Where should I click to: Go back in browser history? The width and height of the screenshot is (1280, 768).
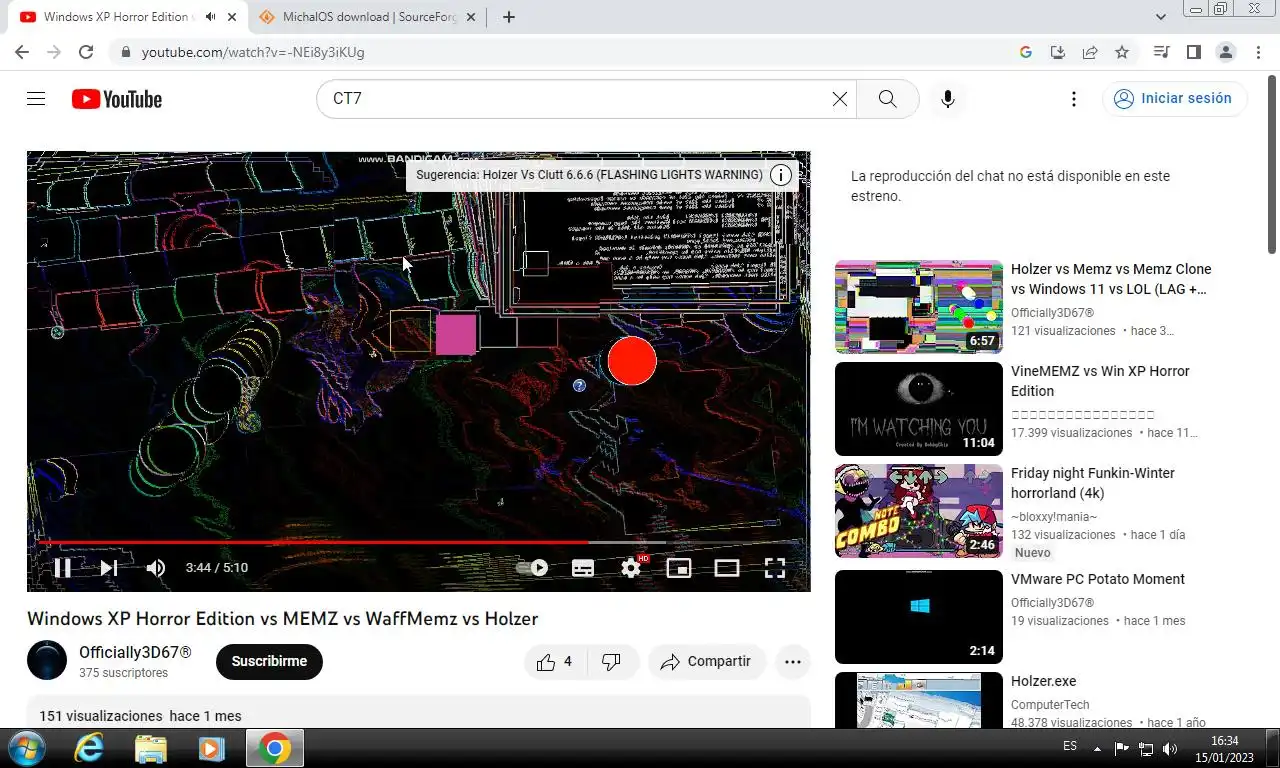point(22,52)
